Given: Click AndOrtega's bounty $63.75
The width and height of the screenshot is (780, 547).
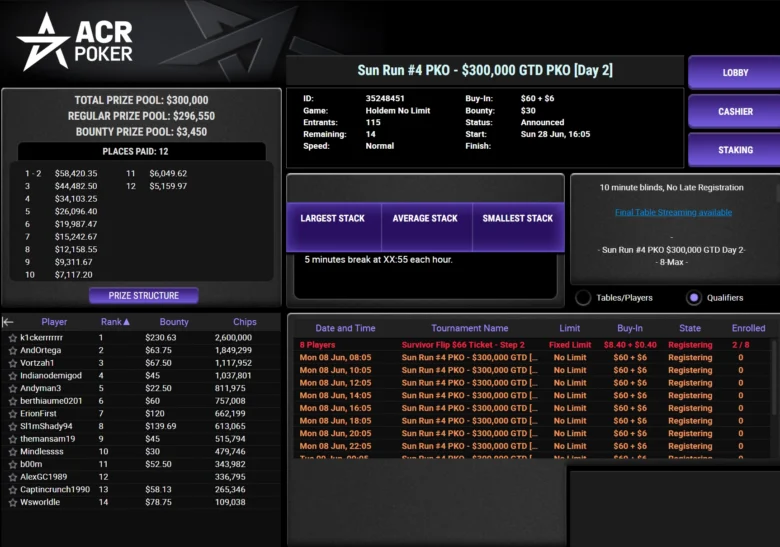Looking at the screenshot, I should (158, 350).
